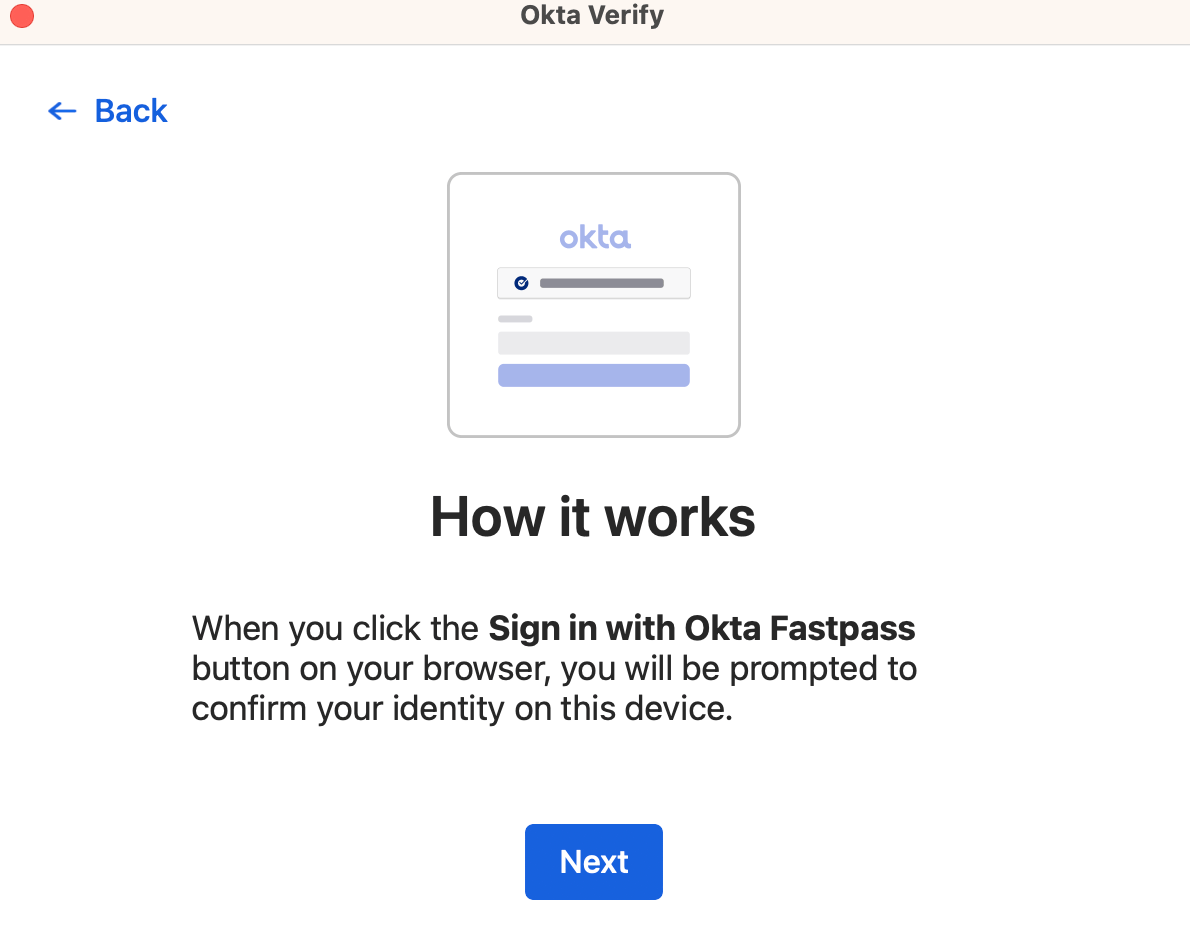Click the text confirm your identity on this device

click(x=462, y=709)
